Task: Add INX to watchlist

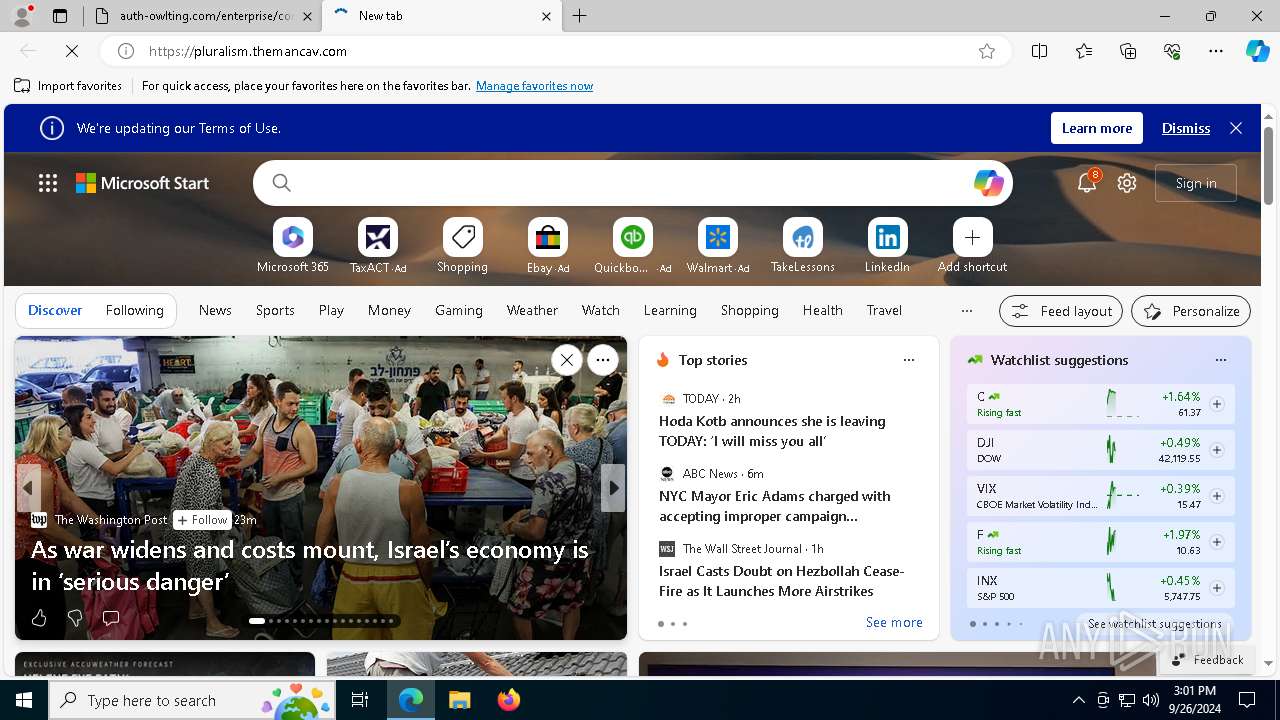Action: tap(1217, 588)
